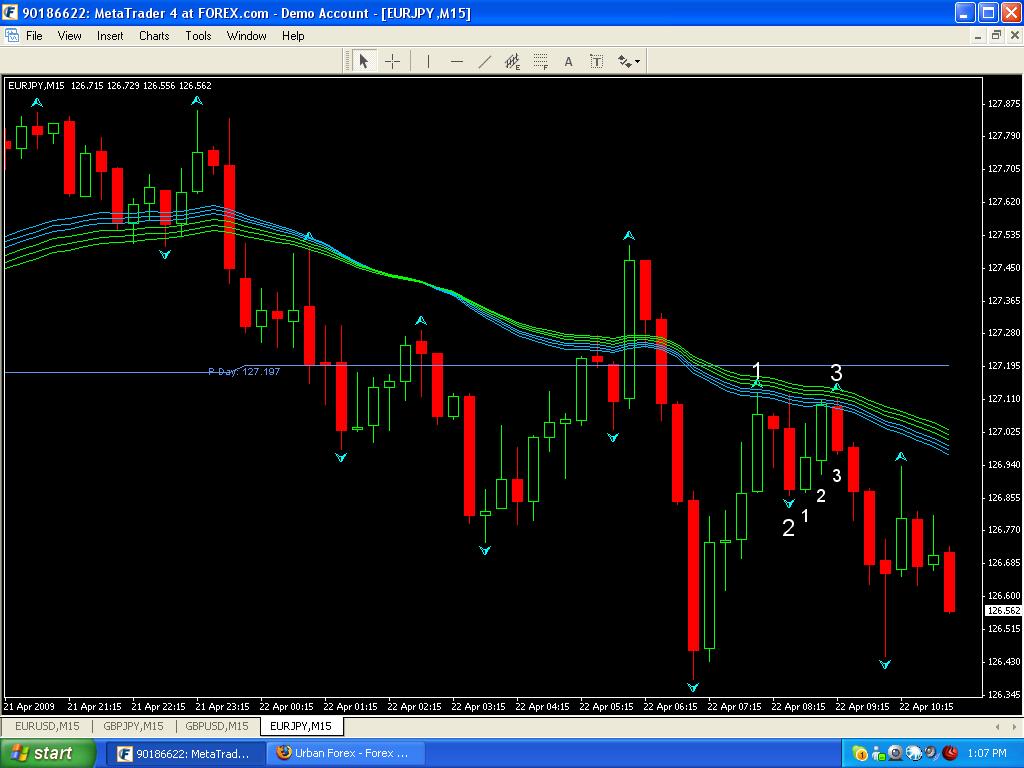
Task: Minimize the inner chart window
Action: [978, 36]
